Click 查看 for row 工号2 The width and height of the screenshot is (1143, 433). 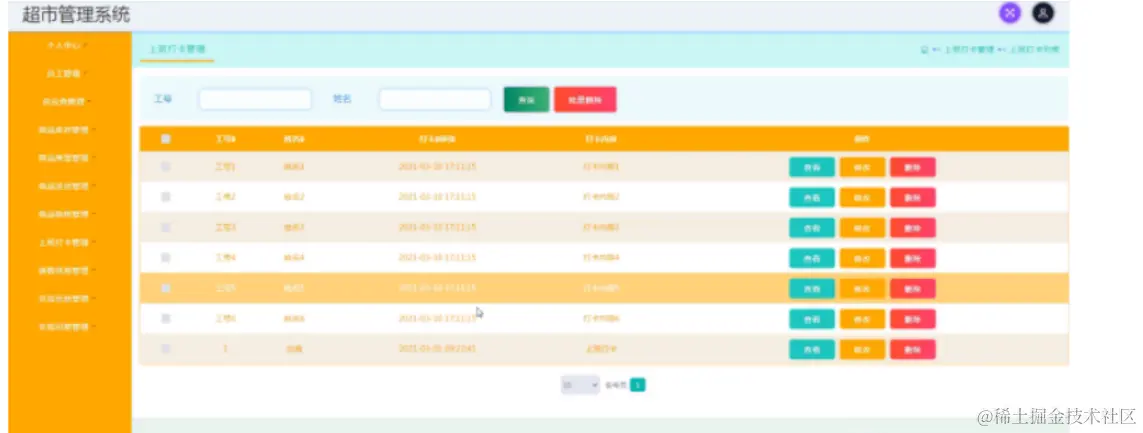[811, 198]
